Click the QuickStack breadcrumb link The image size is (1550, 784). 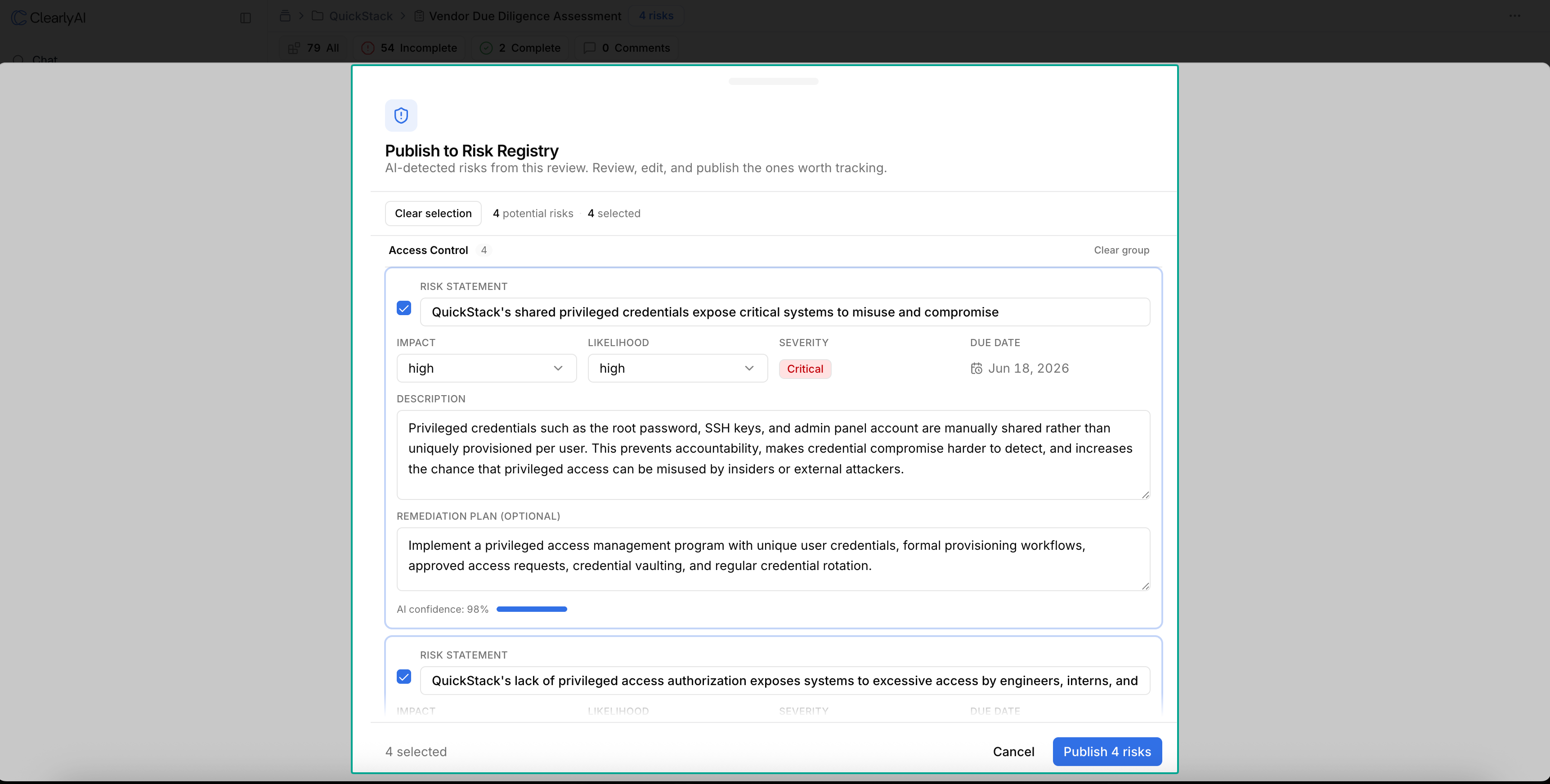(360, 16)
